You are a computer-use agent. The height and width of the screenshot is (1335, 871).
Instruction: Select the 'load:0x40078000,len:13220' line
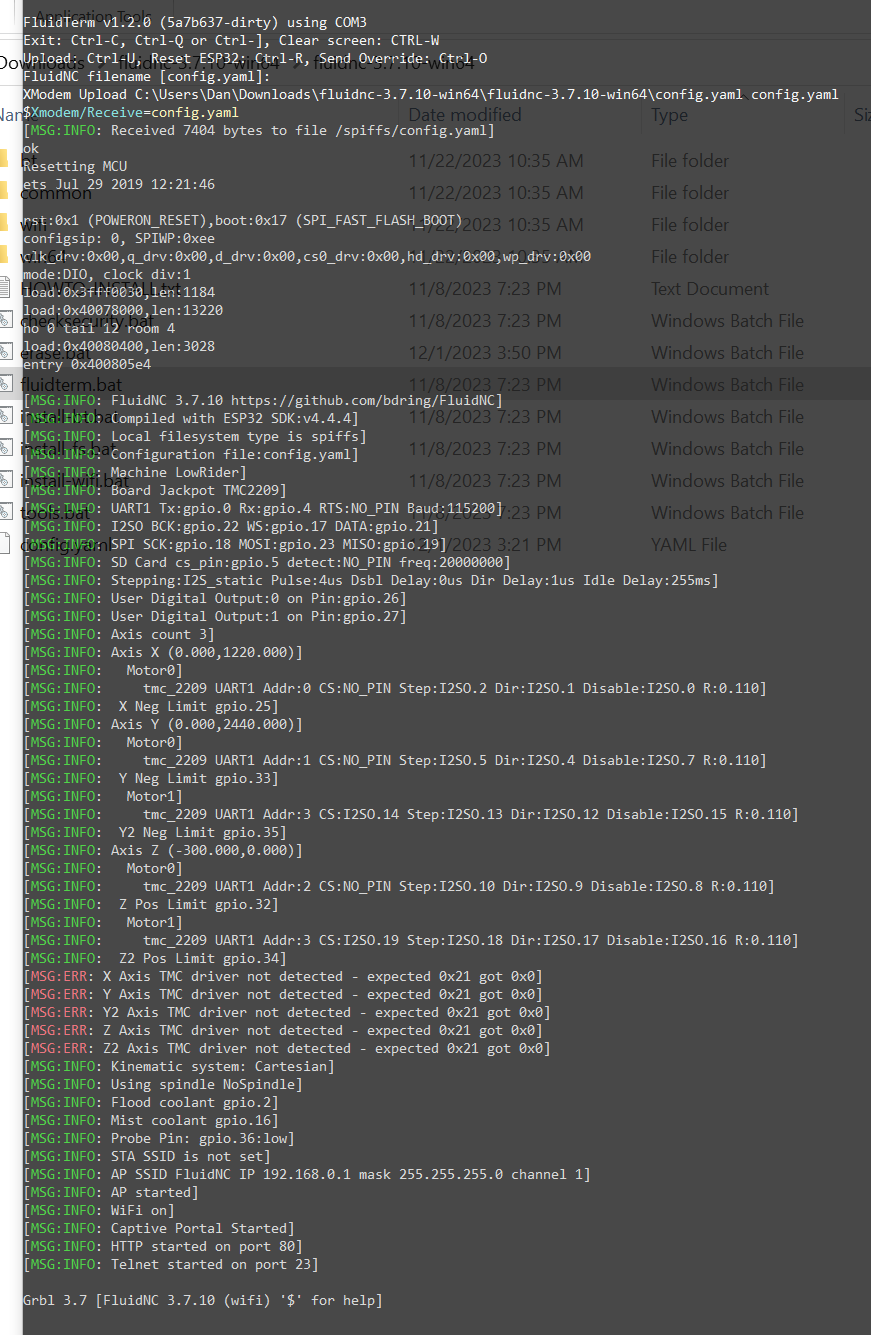[x=123, y=310]
